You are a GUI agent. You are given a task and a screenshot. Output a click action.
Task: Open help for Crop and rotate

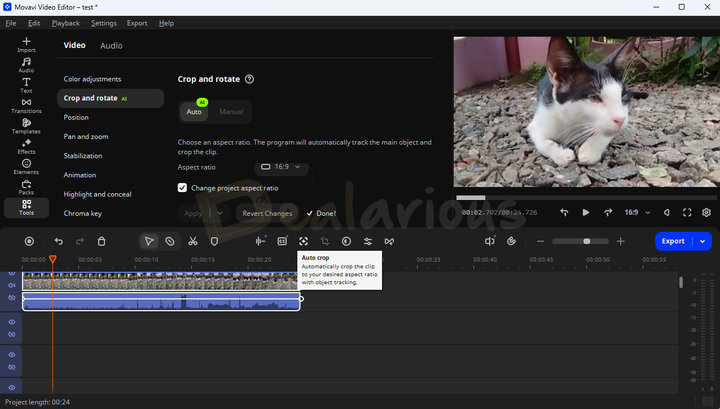click(x=249, y=79)
